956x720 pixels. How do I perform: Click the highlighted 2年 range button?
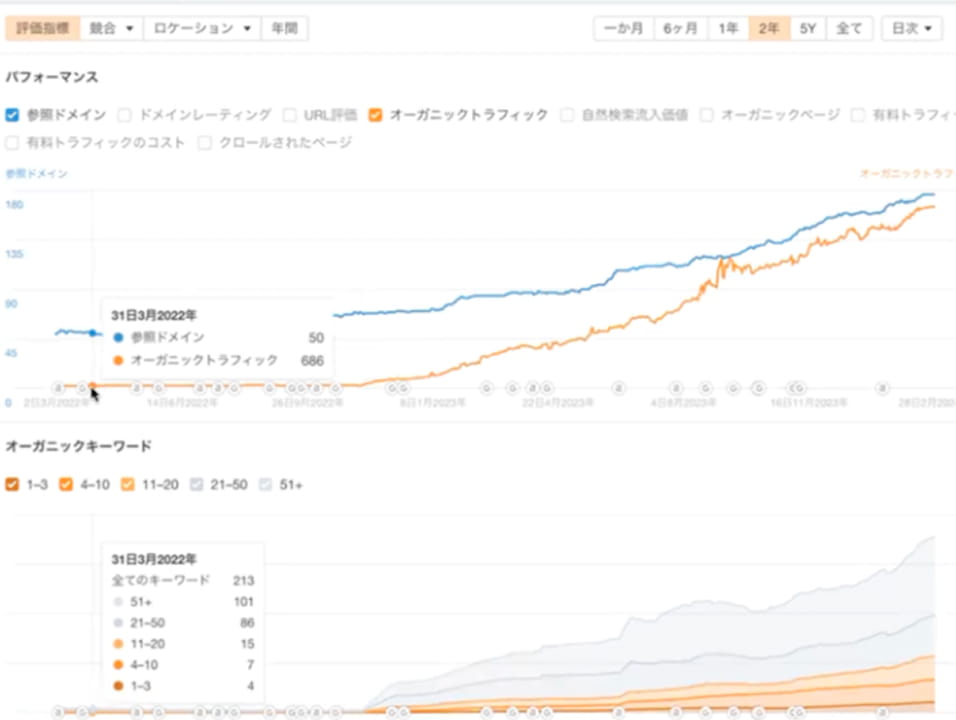tap(769, 29)
